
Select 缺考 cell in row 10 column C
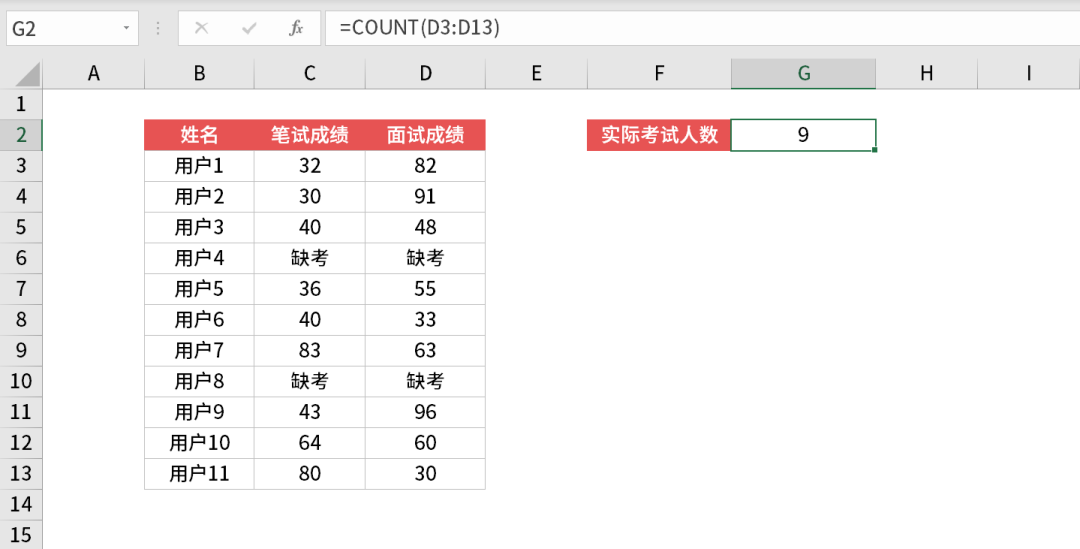tap(310, 381)
